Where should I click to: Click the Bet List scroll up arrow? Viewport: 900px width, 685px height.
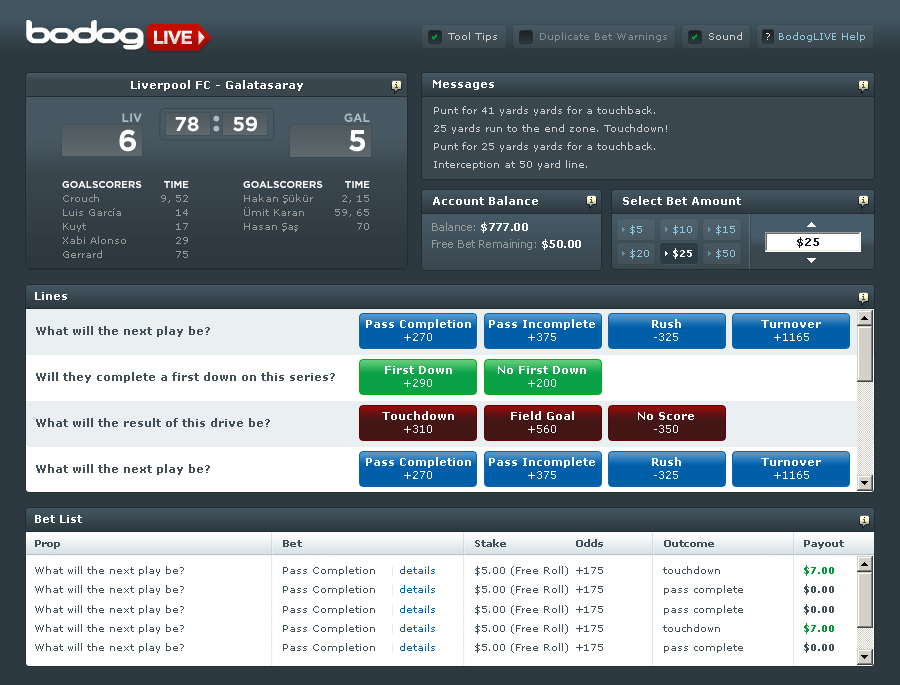click(864, 564)
